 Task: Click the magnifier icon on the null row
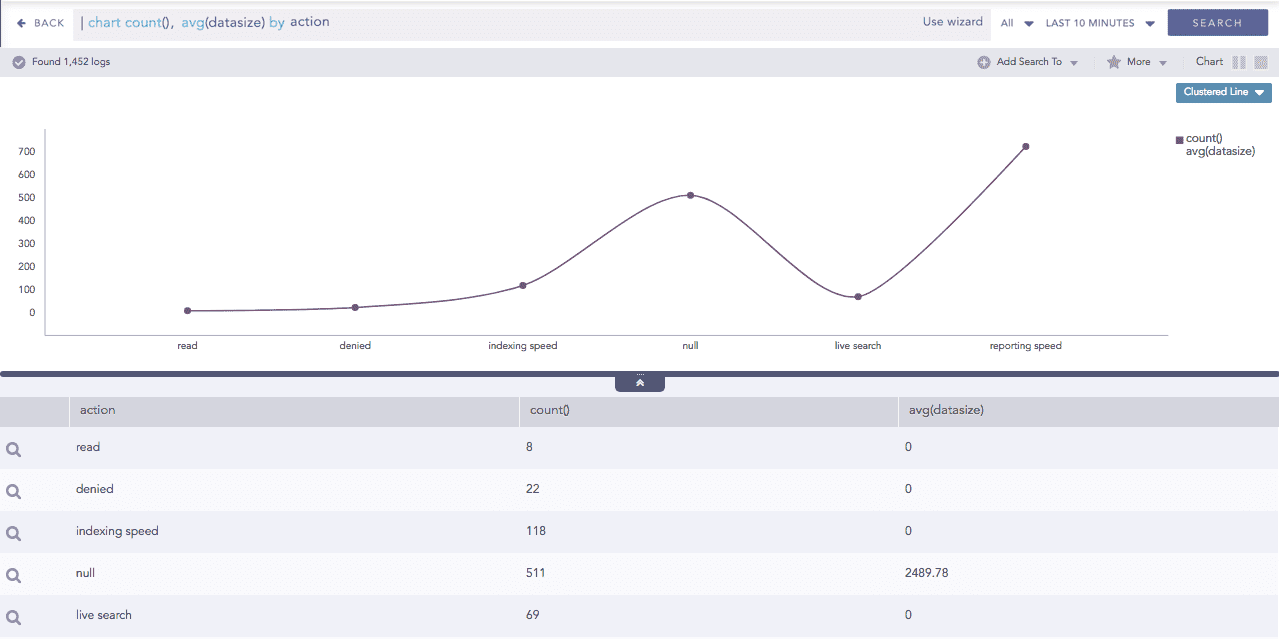(x=13, y=573)
